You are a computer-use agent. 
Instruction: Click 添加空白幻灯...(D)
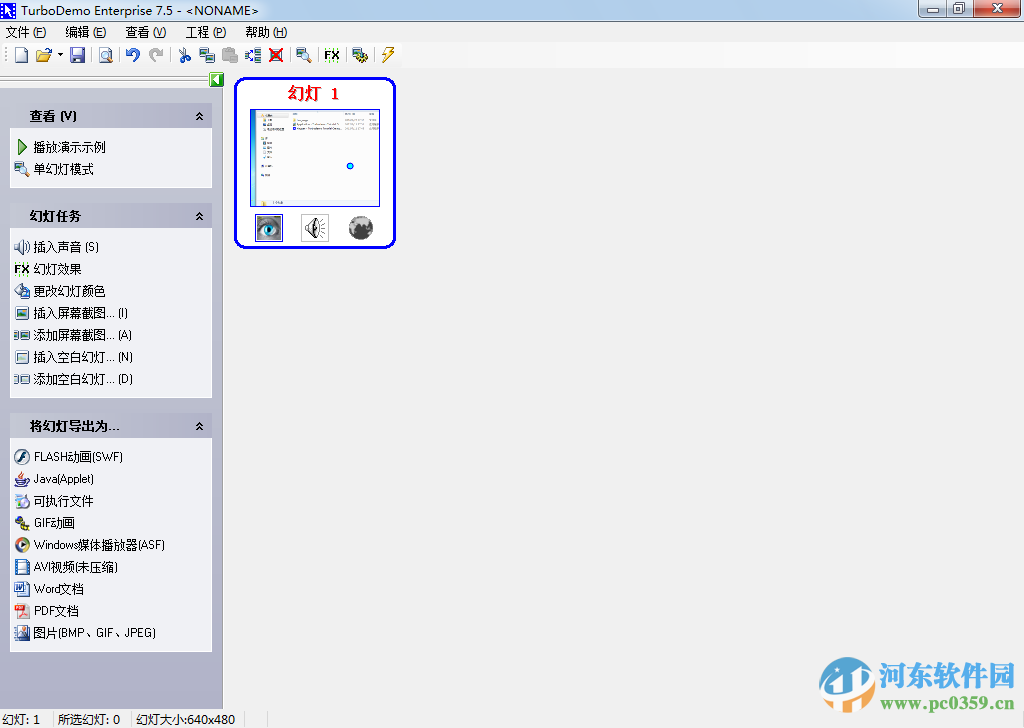point(74,379)
